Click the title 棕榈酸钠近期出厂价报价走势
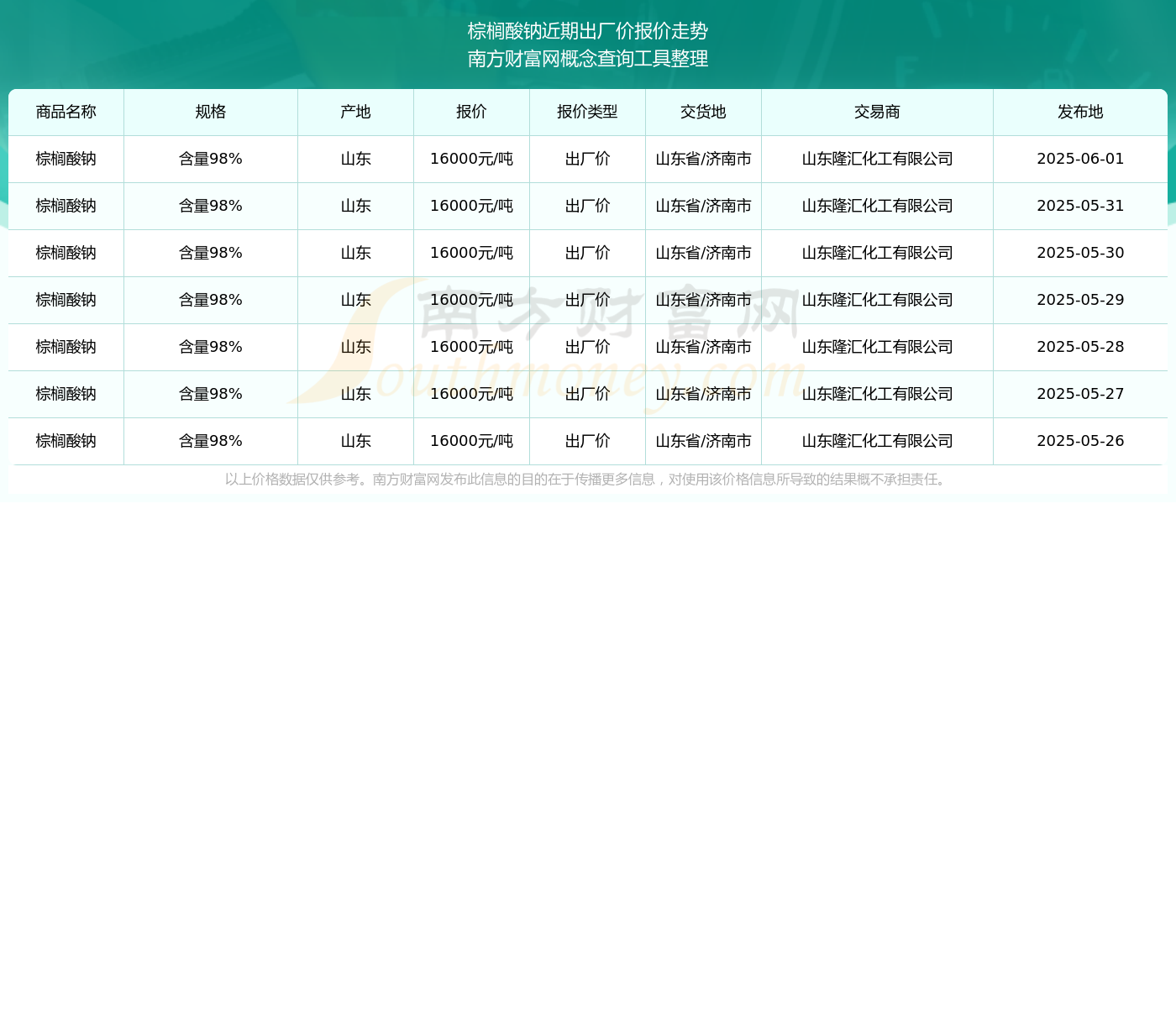The image size is (1176, 1012). click(588, 31)
